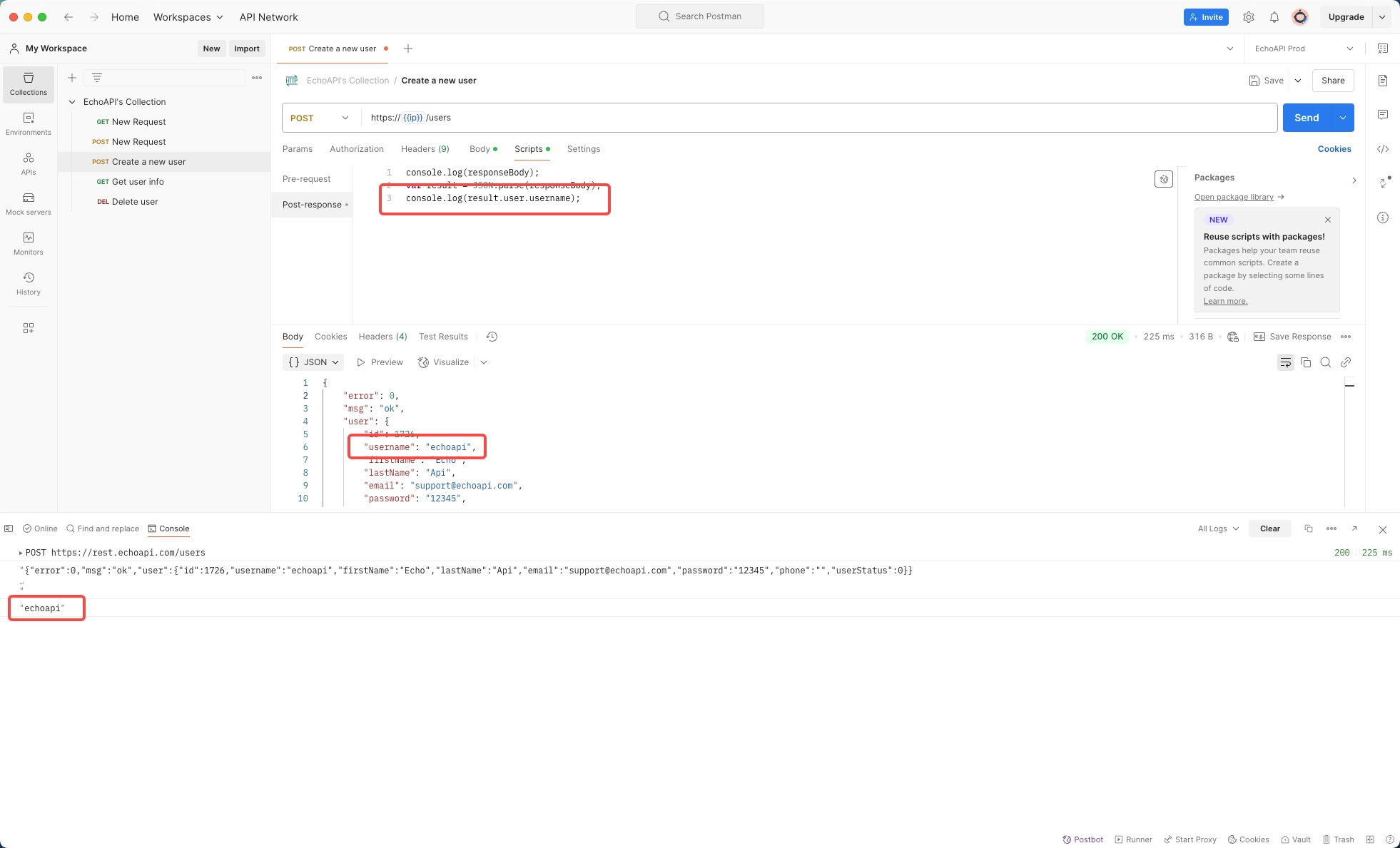
Task: Open the APIs sidebar panel
Action: pyautogui.click(x=29, y=164)
